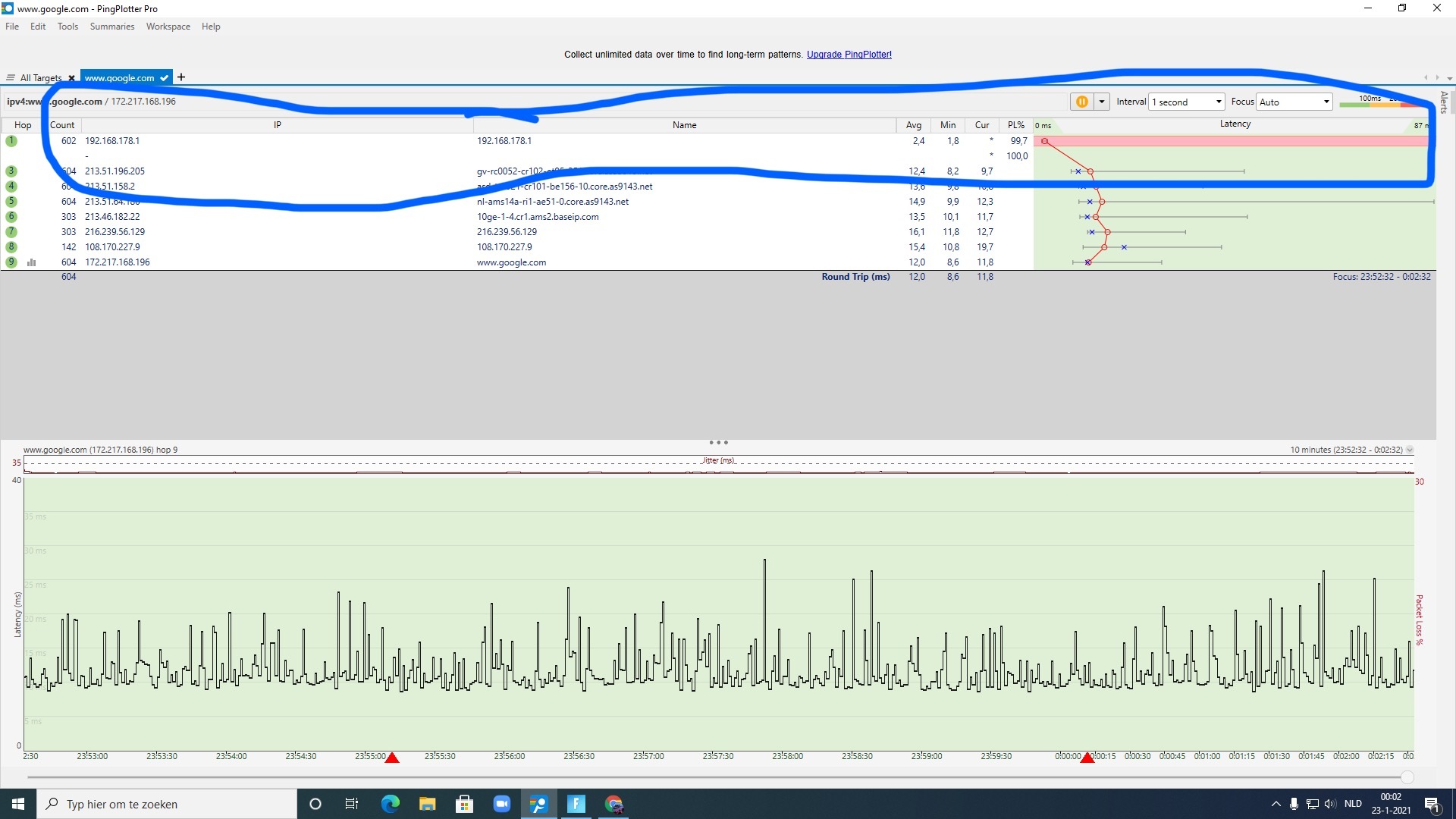Click the hop 5 green number circle
The height and width of the screenshot is (819, 1456).
[x=11, y=202]
